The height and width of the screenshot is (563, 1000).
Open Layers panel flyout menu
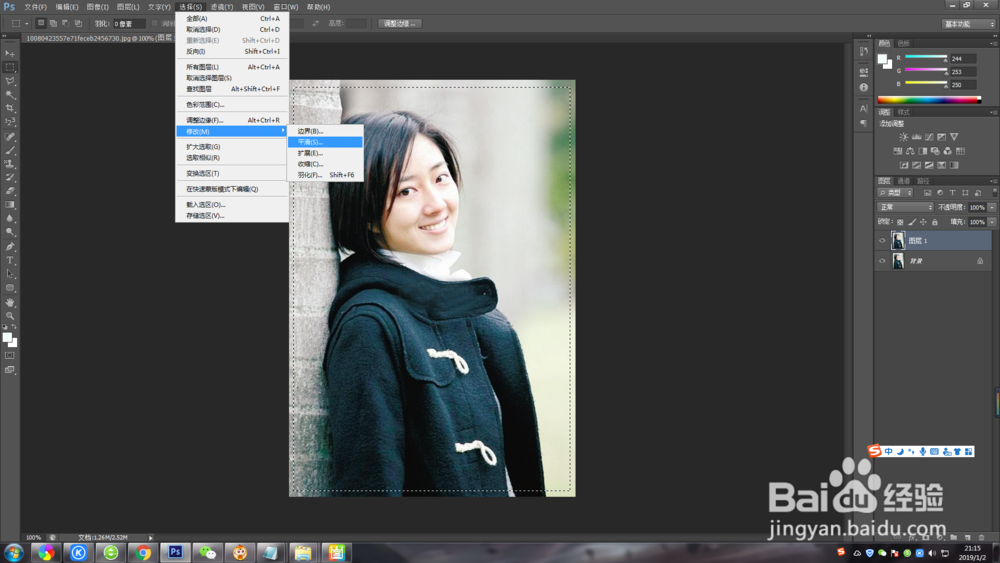click(993, 181)
